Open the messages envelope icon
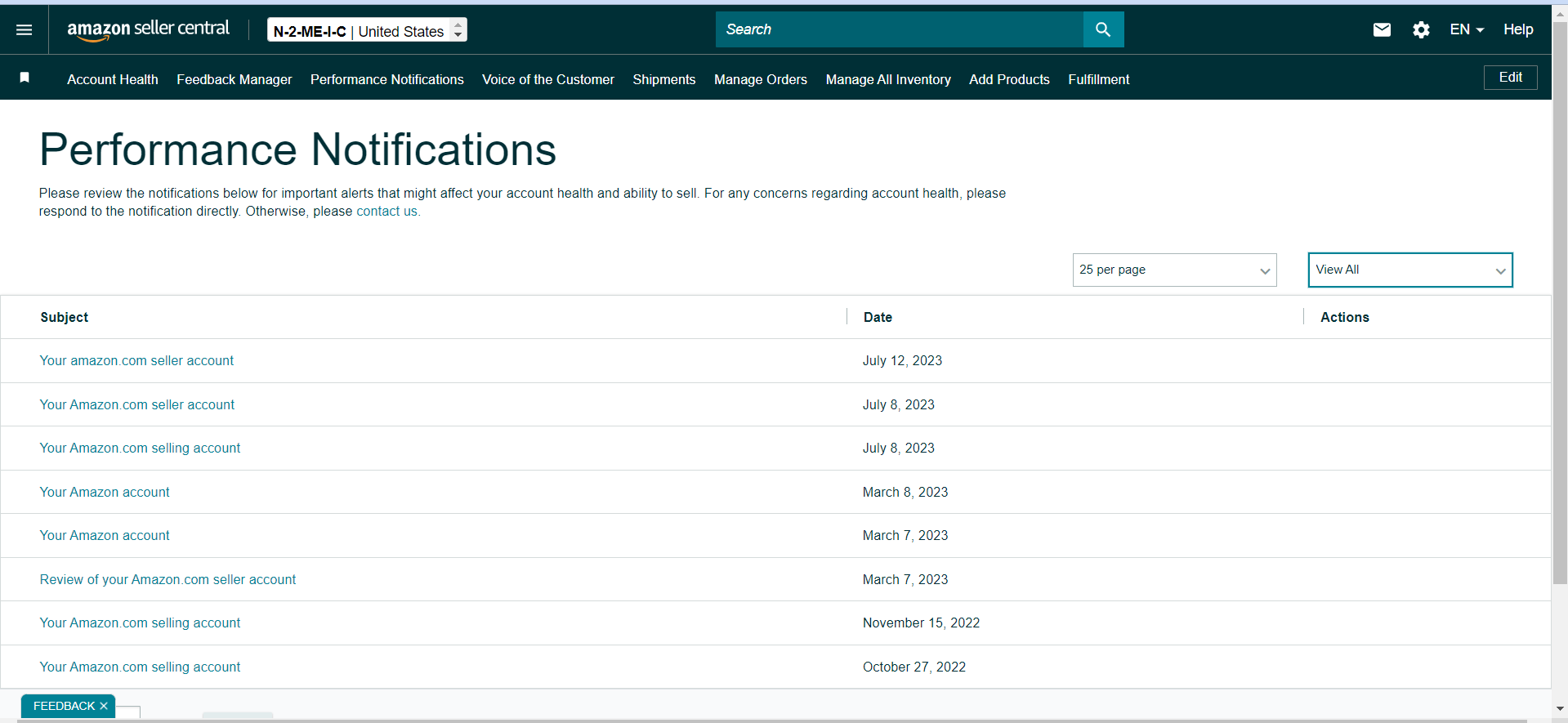1568x723 pixels. (x=1382, y=29)
